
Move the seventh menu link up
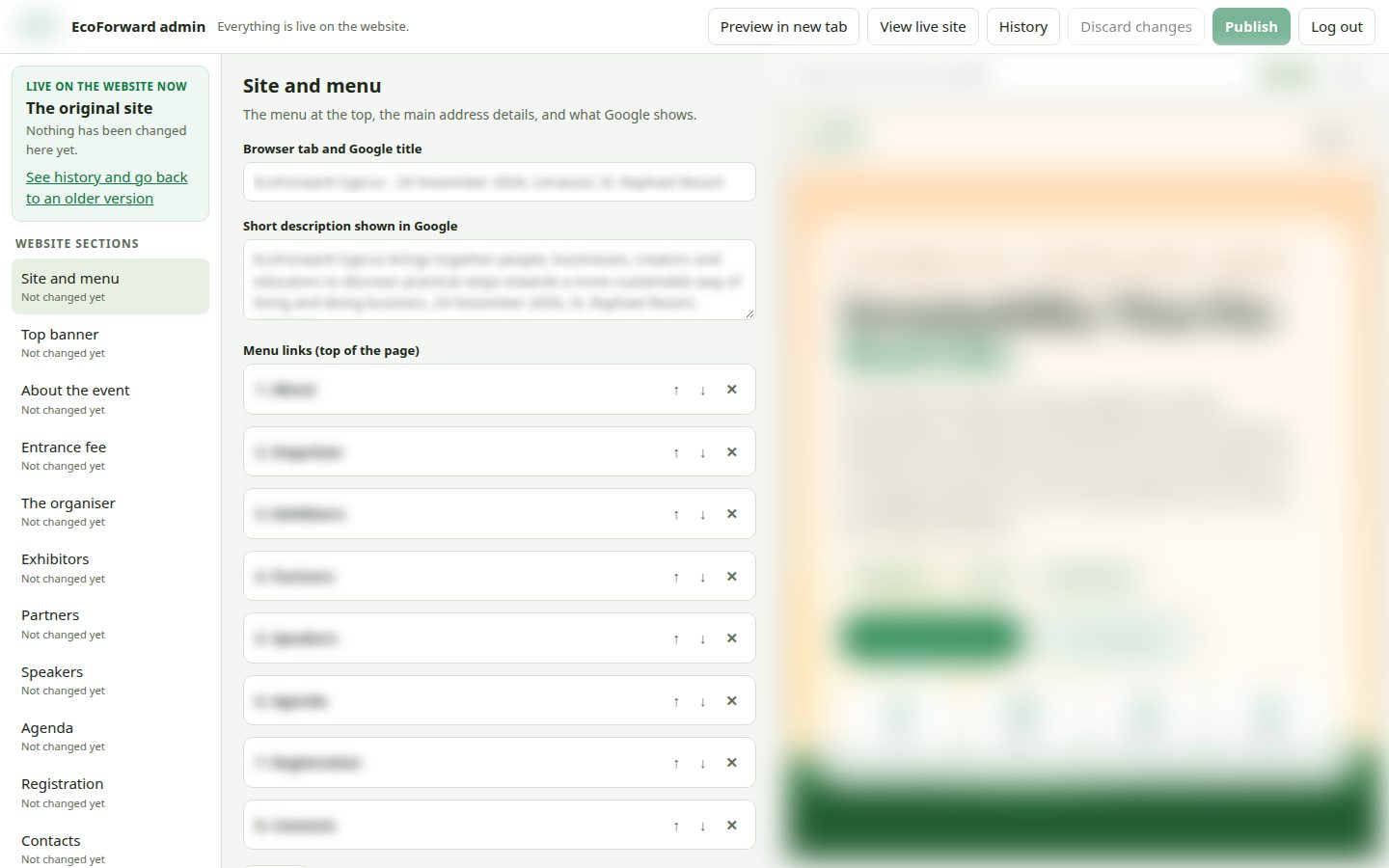coord(676,763)
